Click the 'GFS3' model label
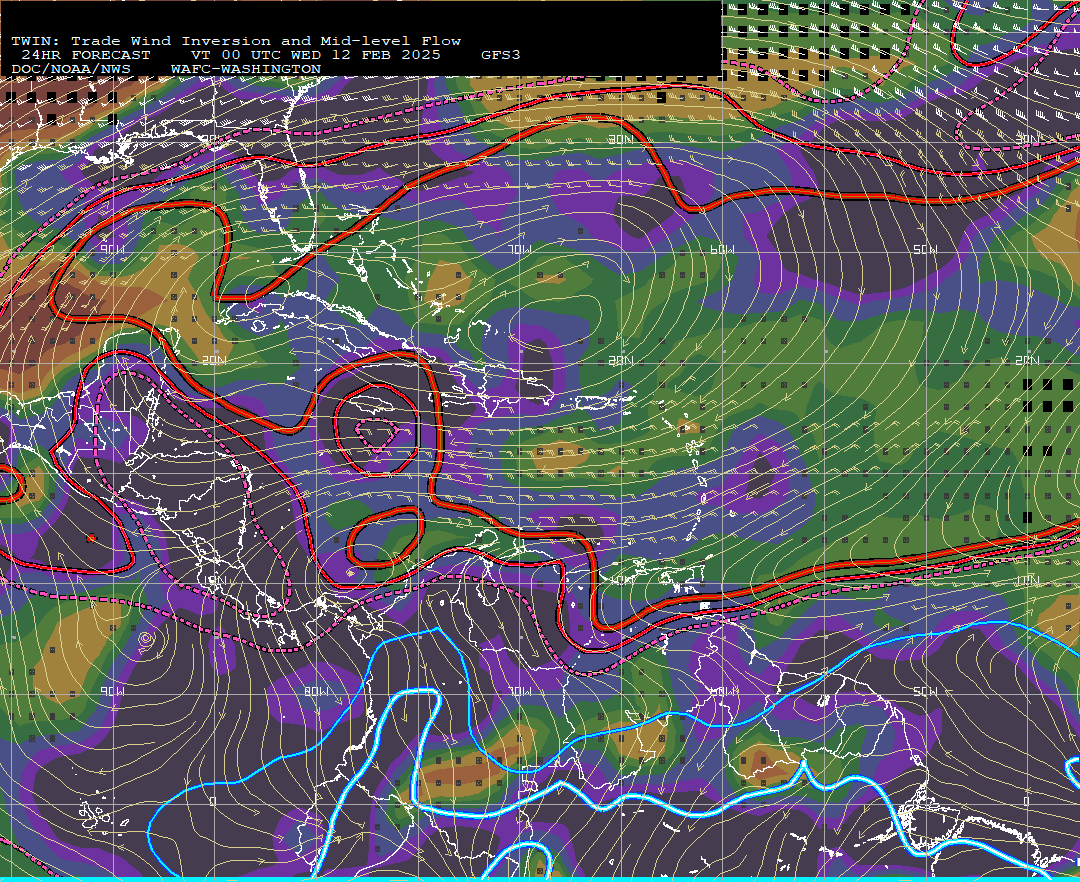Screen dimensions: 1080x882 pyautogui.click(x=501, y=55)
